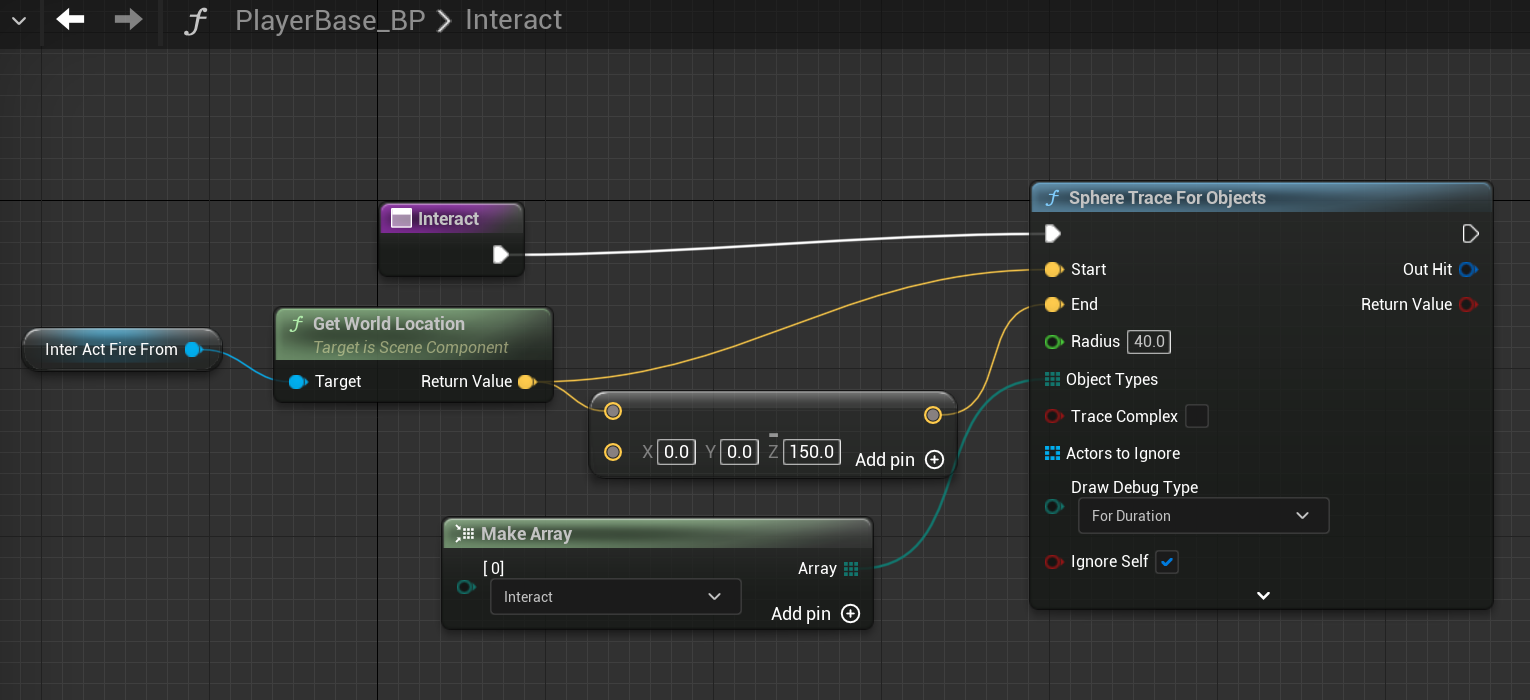Navigate forward with the right arrow
The height and width of the screenshot is (700, 1530).
tap(128, 19)
